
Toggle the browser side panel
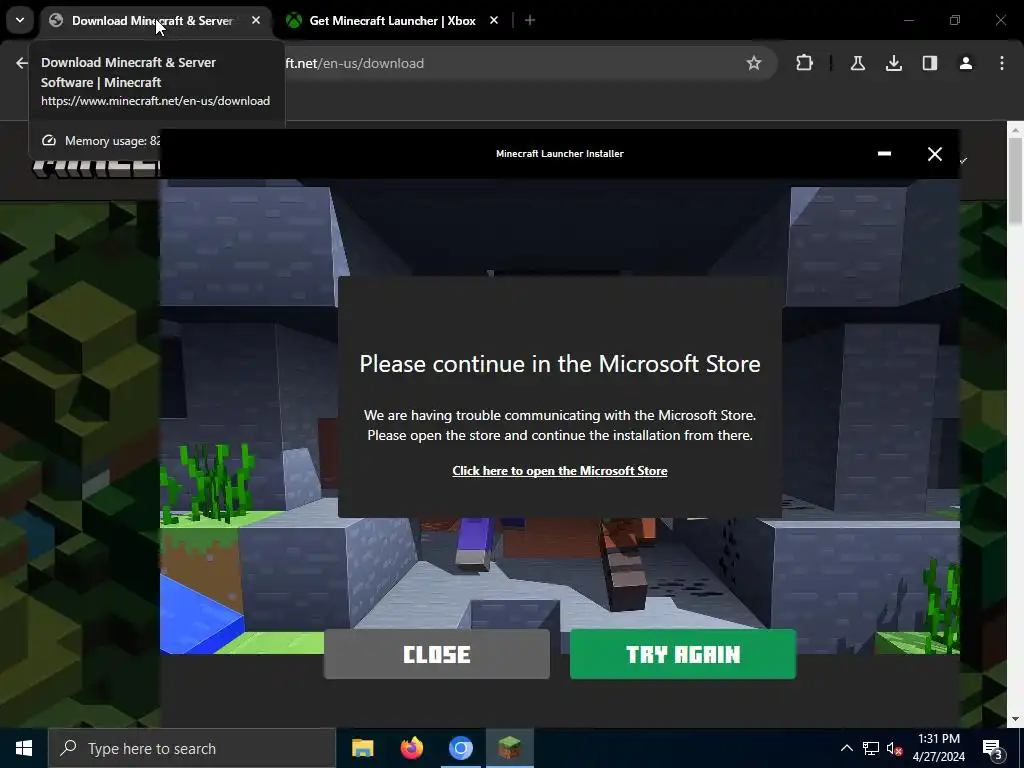point(929,63)
